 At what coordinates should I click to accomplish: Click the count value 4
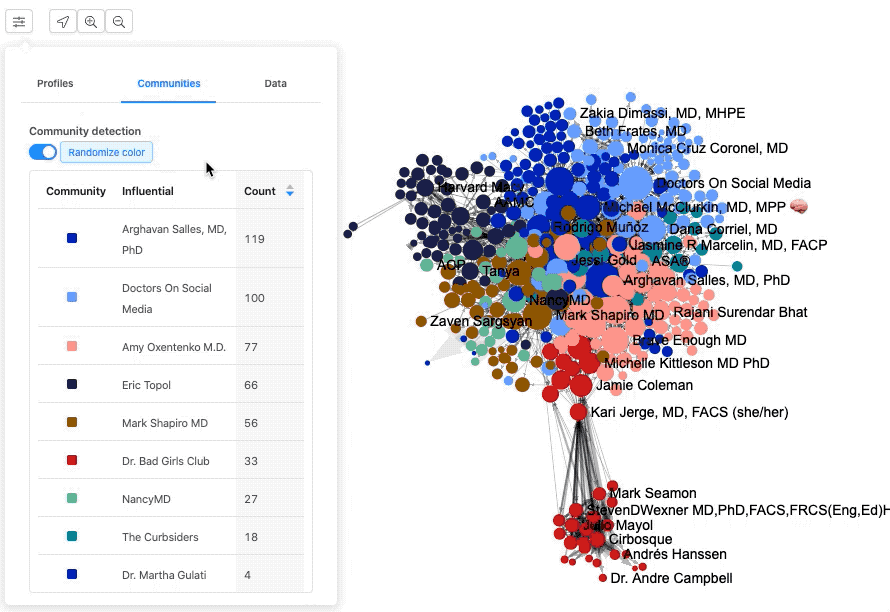(x=247, y=575)
